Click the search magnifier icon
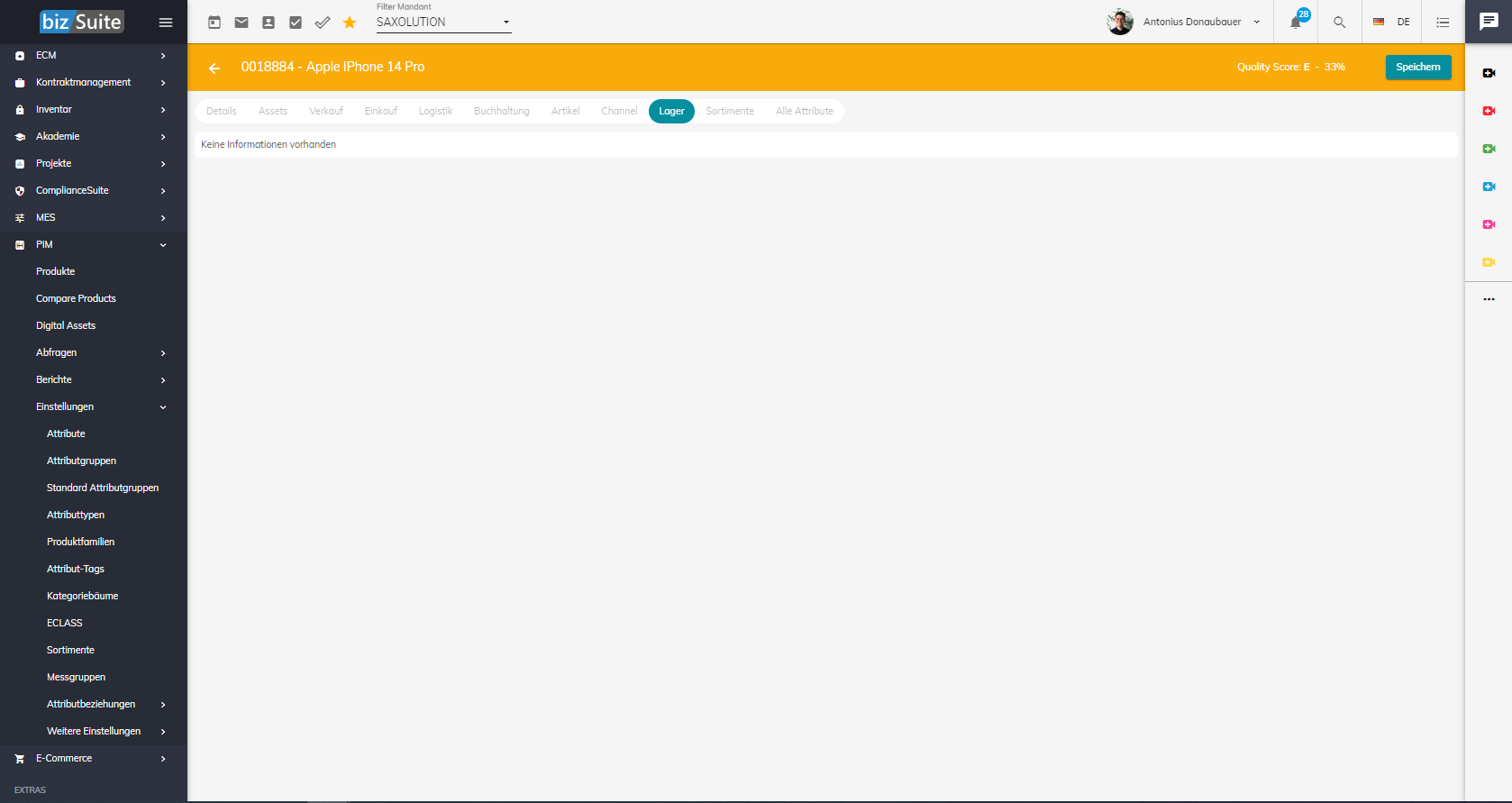The image size is (1512, 803). 1340,23
